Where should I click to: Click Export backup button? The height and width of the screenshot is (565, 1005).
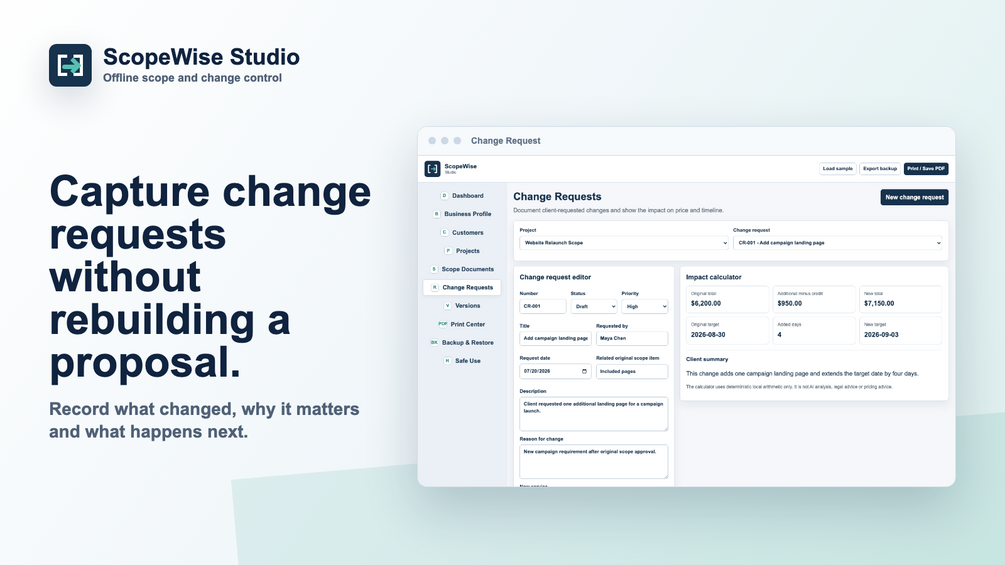[880, 168]
